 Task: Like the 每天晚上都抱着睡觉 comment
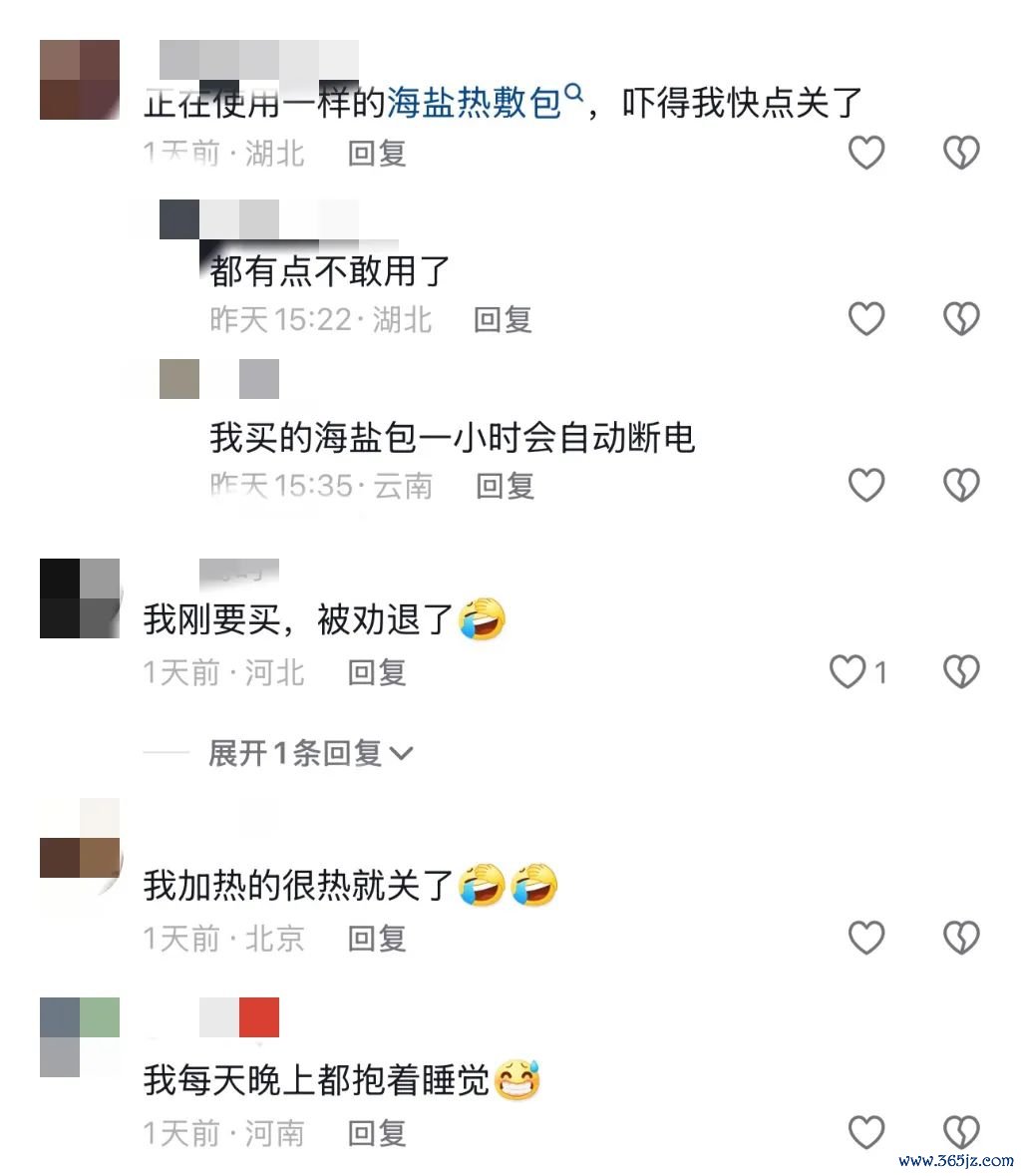865,1132
